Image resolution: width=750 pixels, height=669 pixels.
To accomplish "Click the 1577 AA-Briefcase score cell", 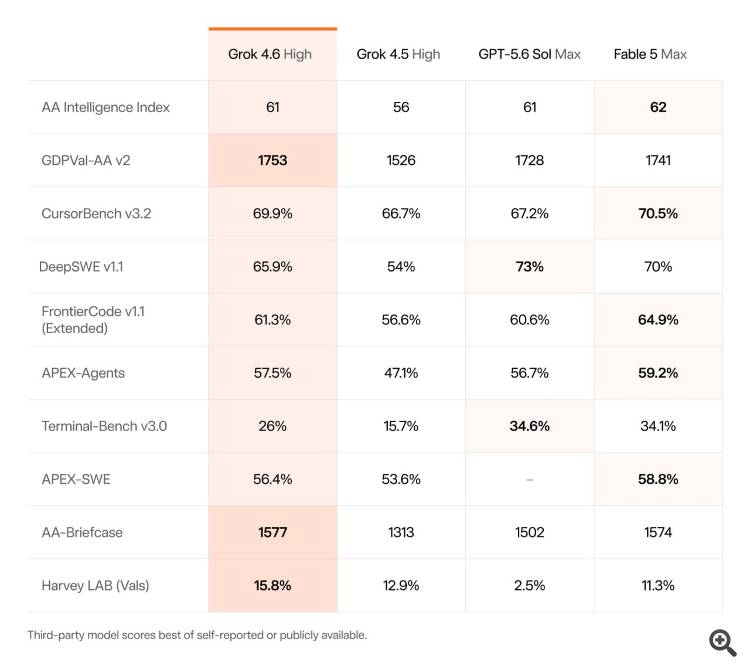I will 273,532.
